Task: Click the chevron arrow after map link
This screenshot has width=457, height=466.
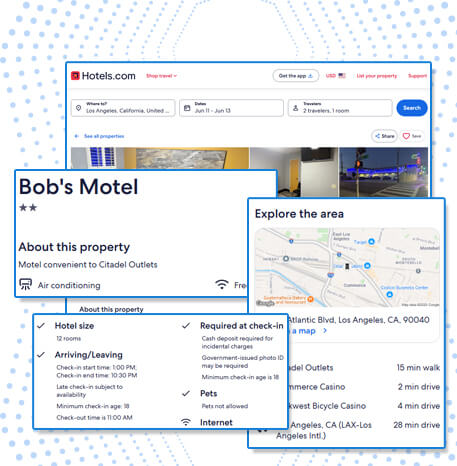Action: pos(325,331)
